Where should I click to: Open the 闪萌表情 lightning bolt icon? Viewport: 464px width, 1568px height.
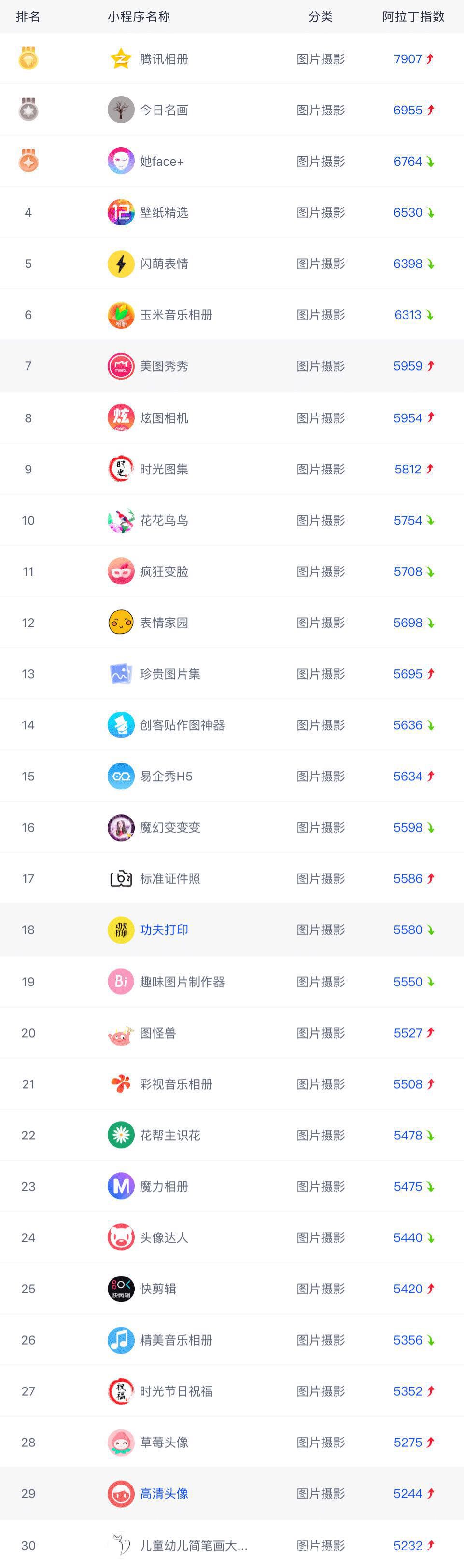click(121, 264)
